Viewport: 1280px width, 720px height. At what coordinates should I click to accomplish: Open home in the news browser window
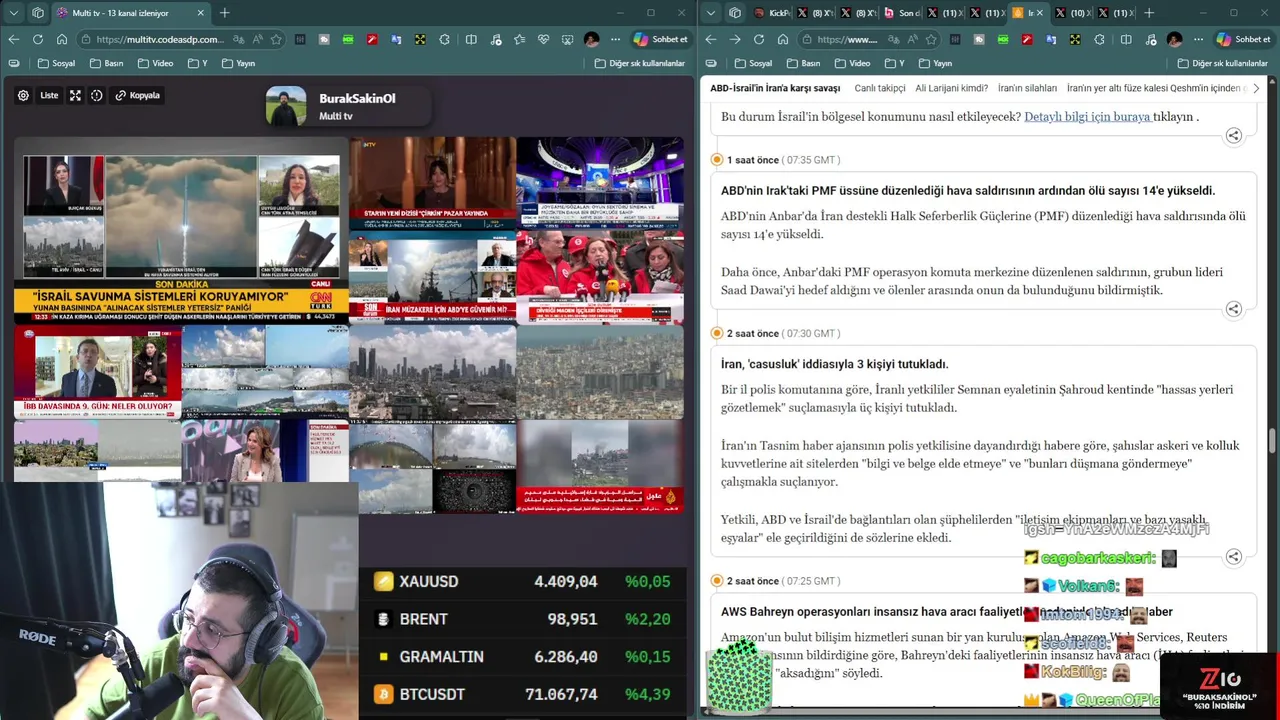pos(783,39)
